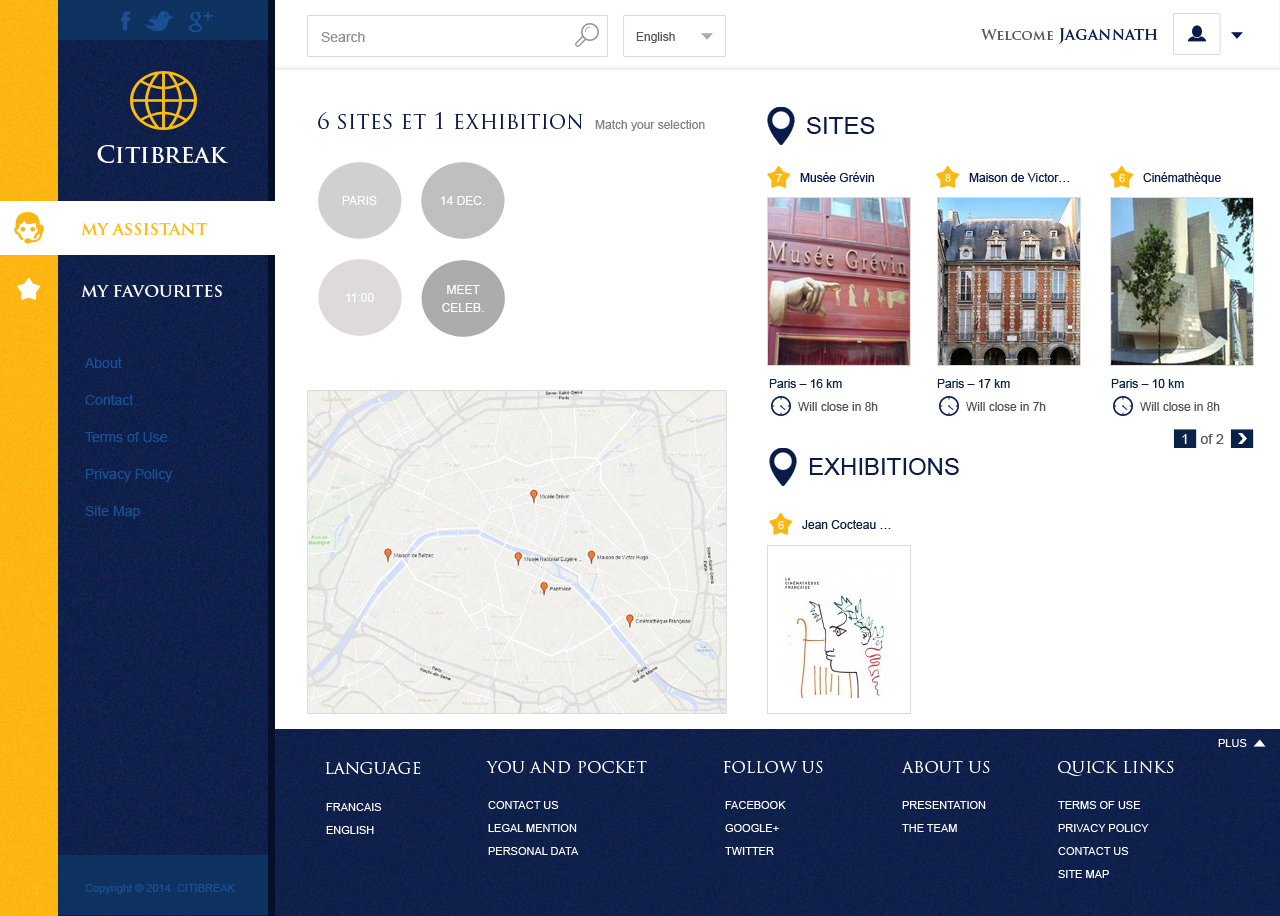Open the sidebar Privacy Policy link
1280x916 pixels.
pyautogui.click(x=128, y=474)
